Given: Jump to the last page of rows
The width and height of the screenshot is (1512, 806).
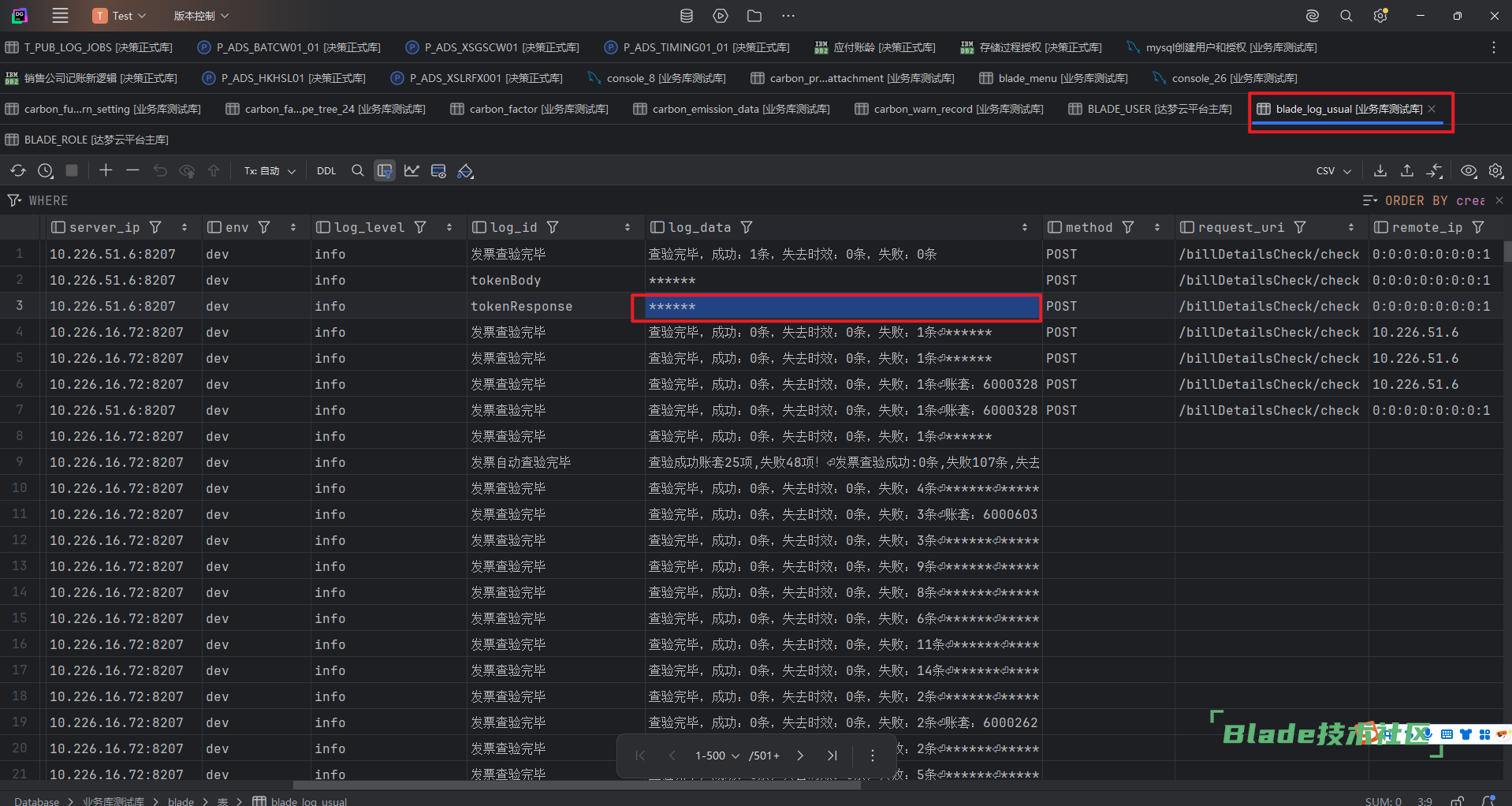Looking at the screenshot, I should 832,756.
